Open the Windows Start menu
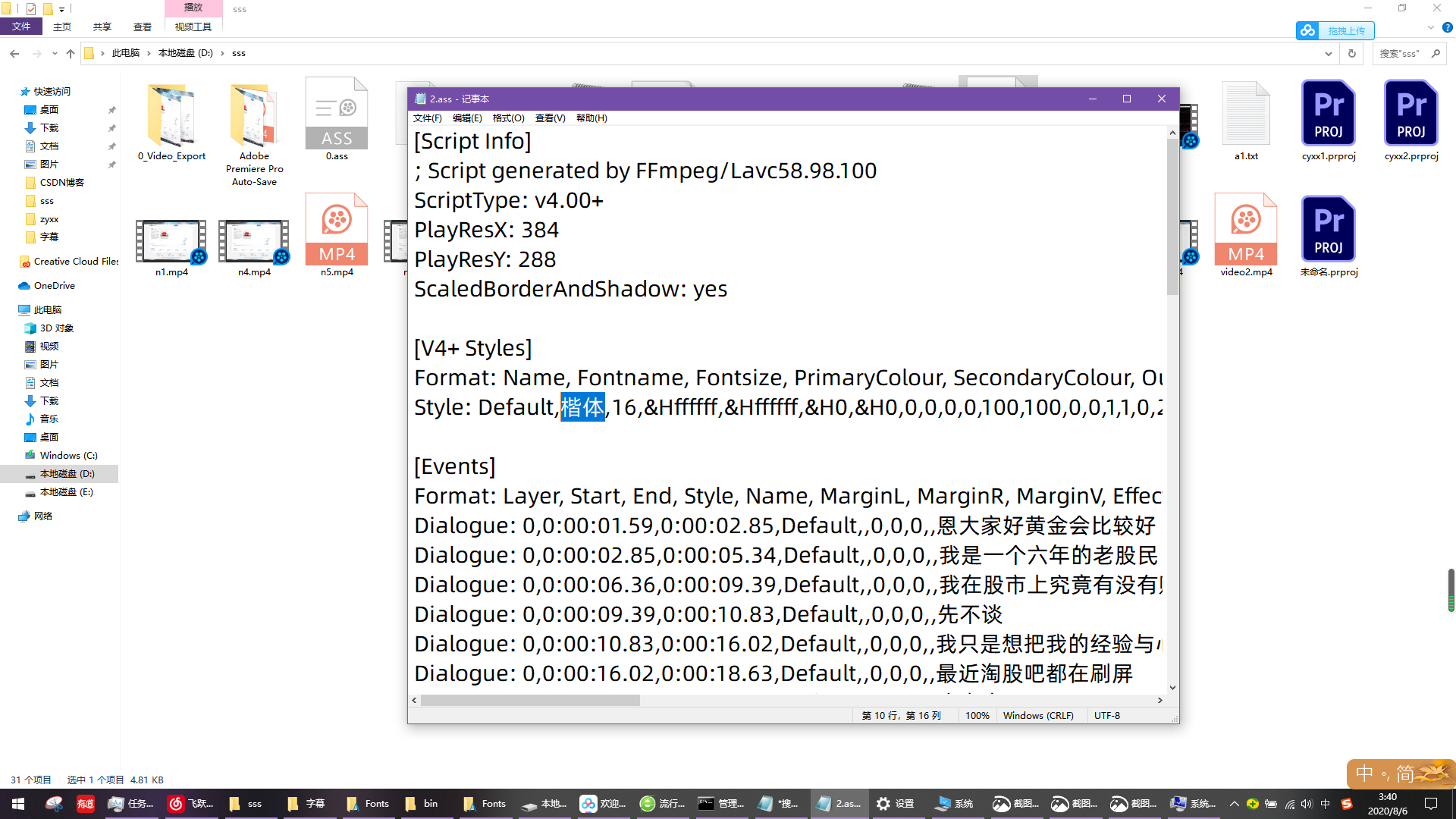This screenshot has width=1456, height=819. (17, 804)
